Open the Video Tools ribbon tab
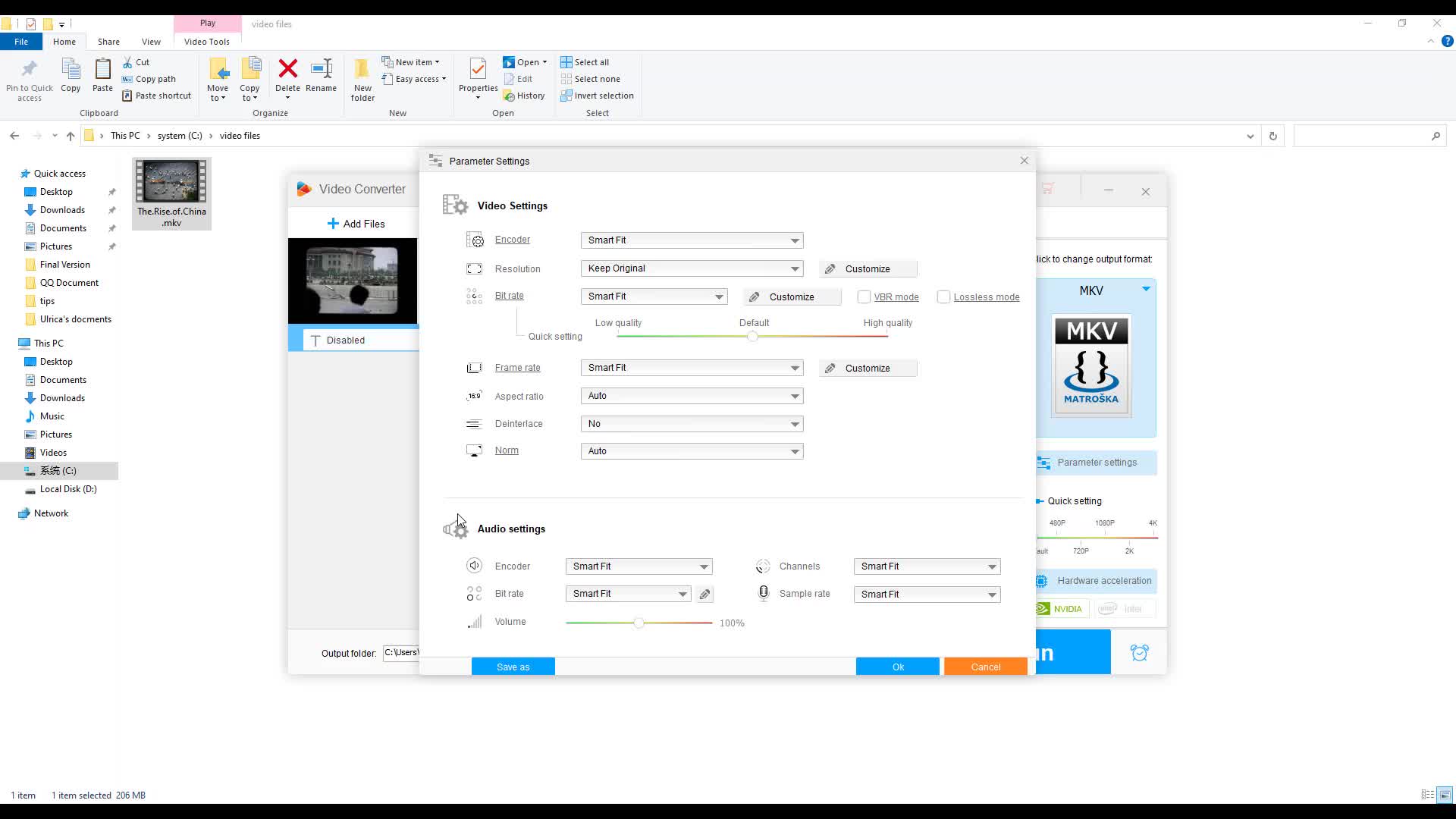Image resolution: width=1456 pixels, height=819 pixels. (x=206, y=41)
